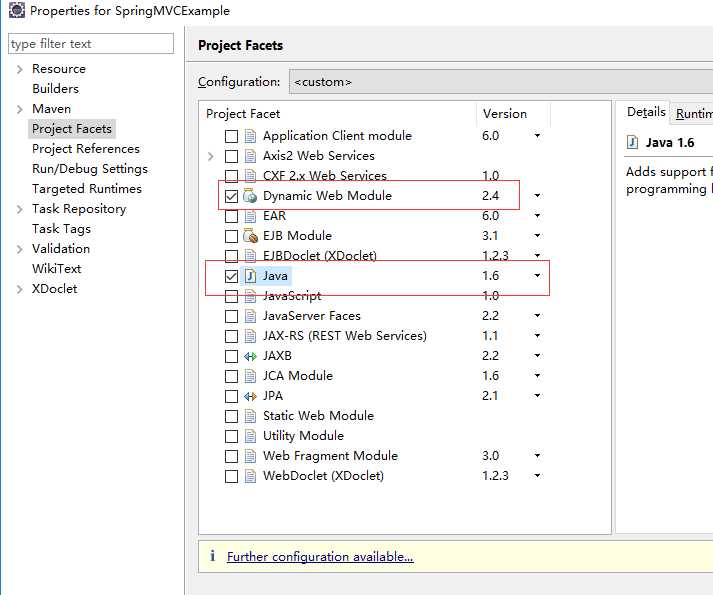Click the JAX-RS facet file icon
This screenshot has width=713, height=595.
[x=250, y=336]
